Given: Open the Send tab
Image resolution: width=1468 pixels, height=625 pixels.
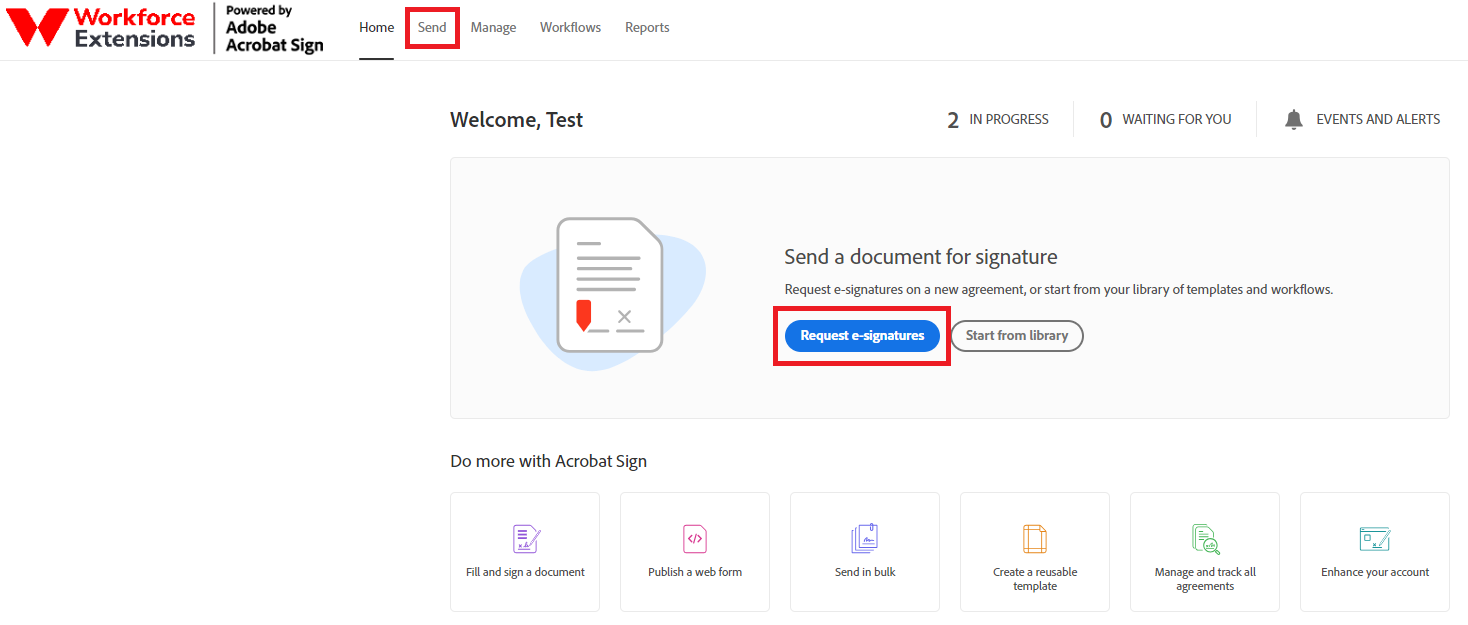Looking at the screenshot, I should click(432, 27).
